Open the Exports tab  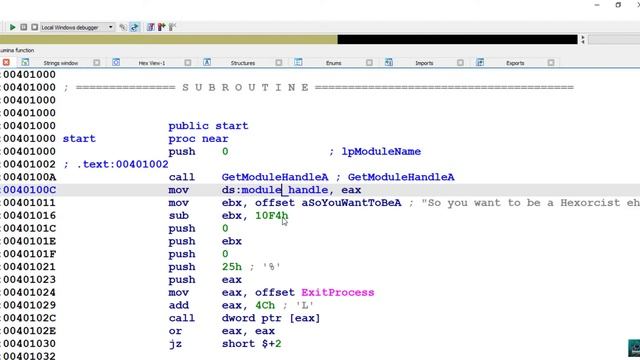coord(515,63)
